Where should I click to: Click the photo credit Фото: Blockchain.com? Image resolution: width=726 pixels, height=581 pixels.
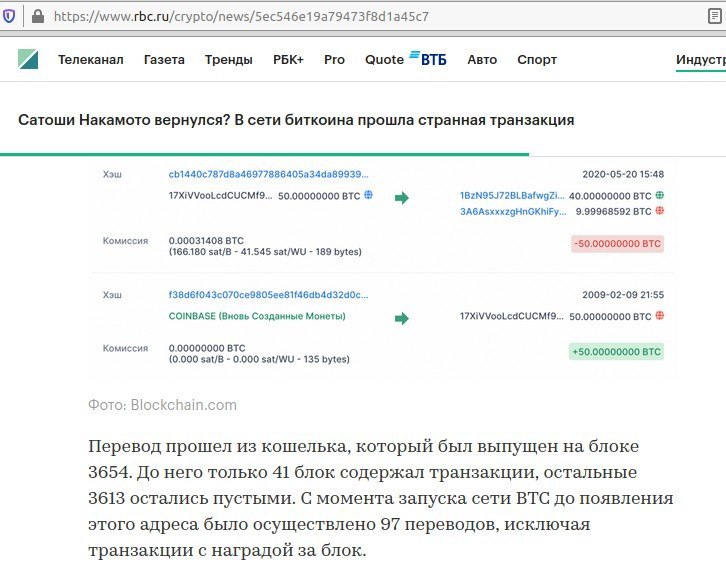pyautogui.click(x=163, y=405)
